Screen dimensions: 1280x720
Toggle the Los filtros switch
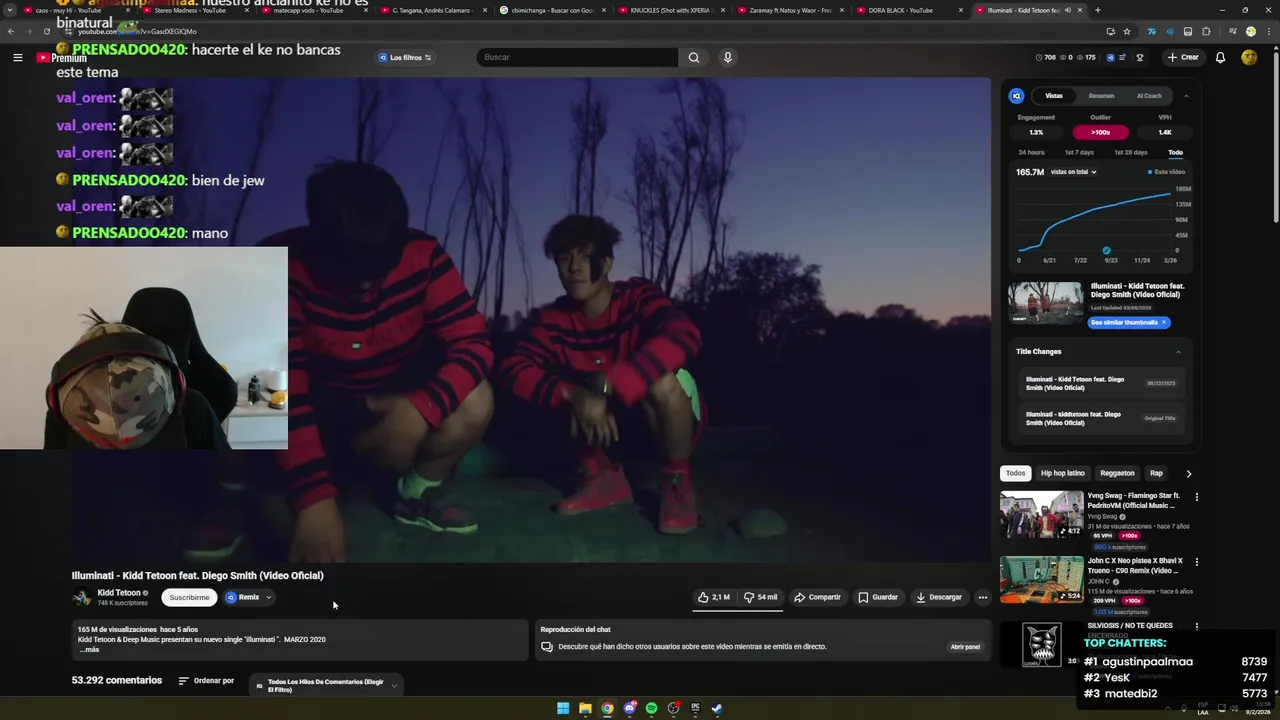pyautogui.click(x=428, y=57)
